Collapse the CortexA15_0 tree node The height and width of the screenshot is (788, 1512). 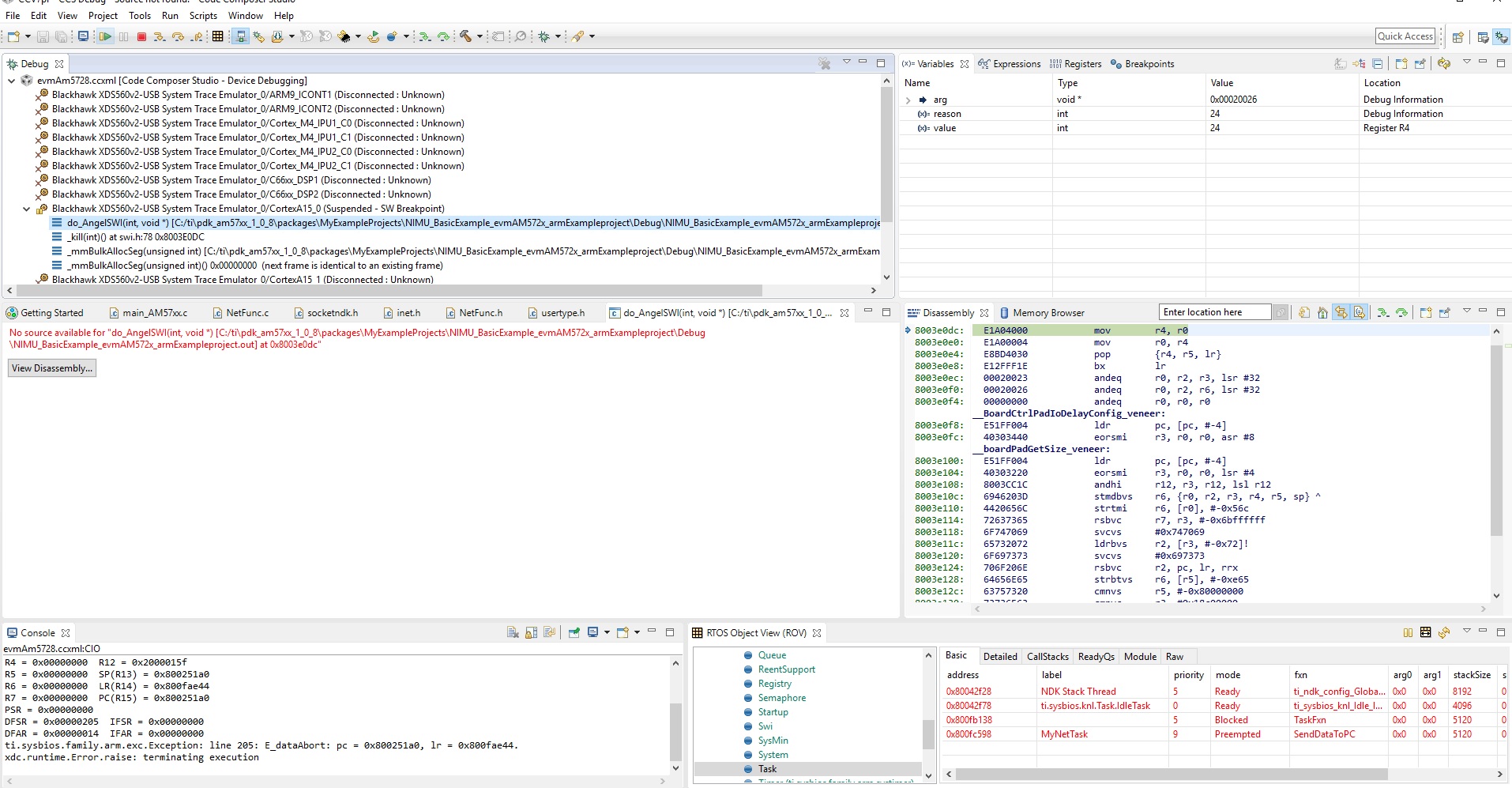[26, 209]
